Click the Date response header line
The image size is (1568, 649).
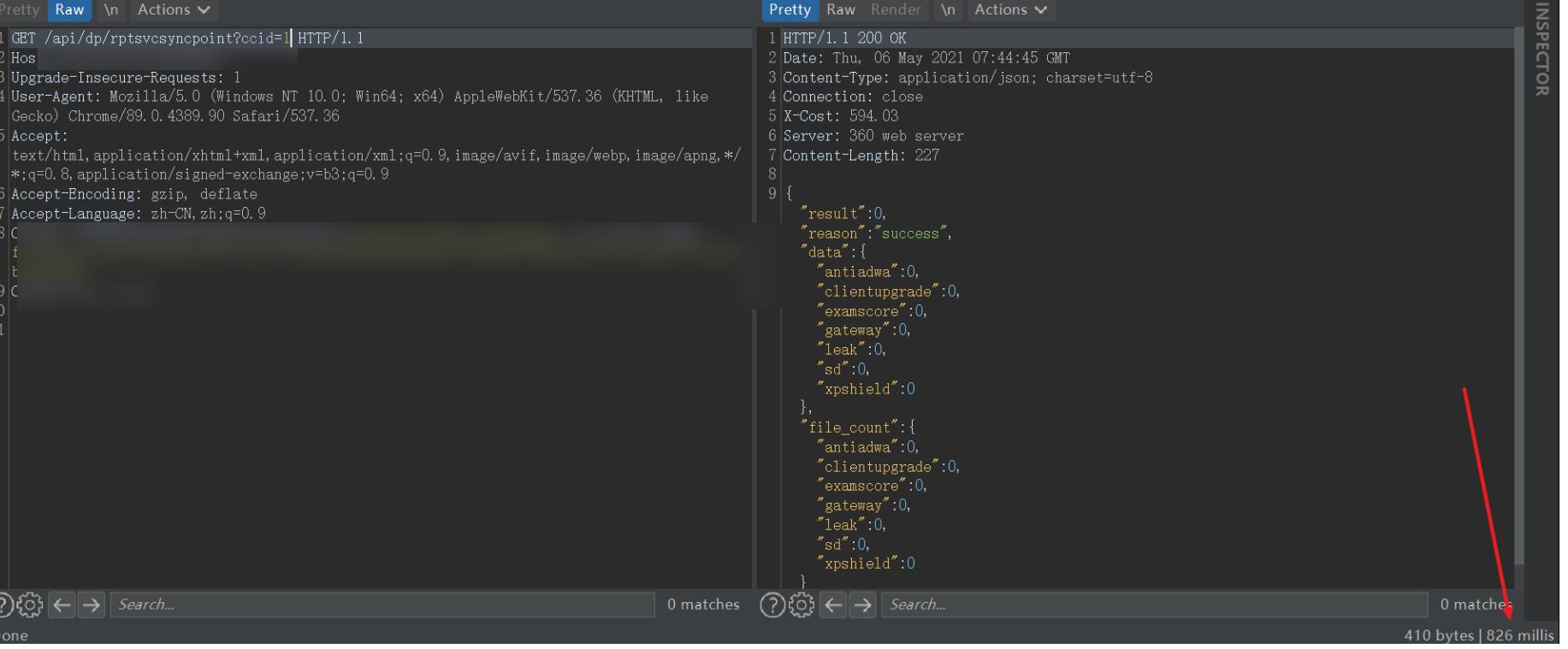926,58
